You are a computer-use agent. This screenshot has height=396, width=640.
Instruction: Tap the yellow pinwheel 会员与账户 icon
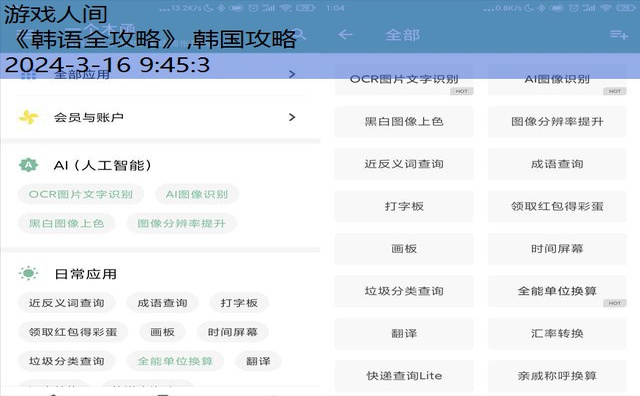29,118
